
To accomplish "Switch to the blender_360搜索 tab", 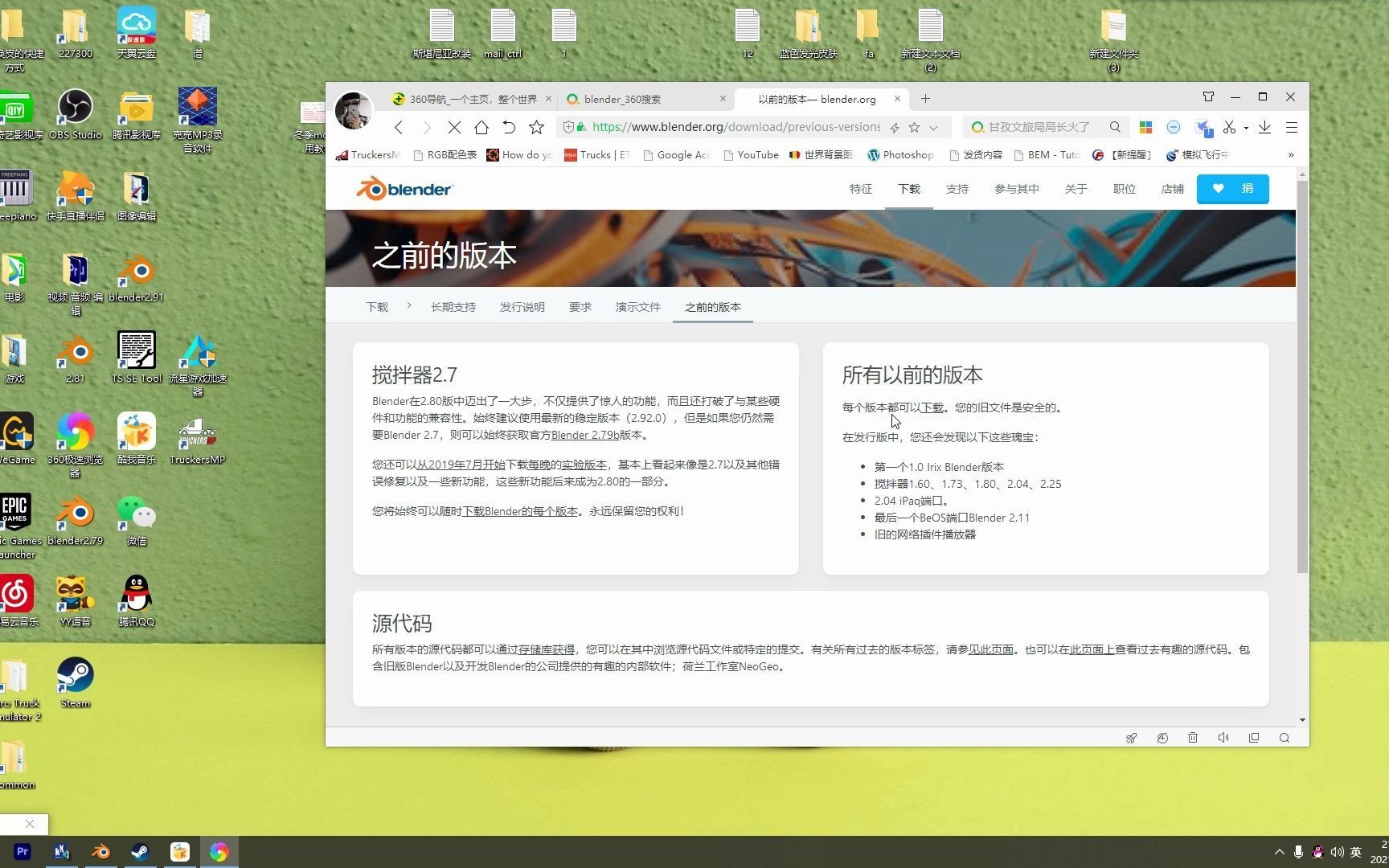I will pos(645,99).
